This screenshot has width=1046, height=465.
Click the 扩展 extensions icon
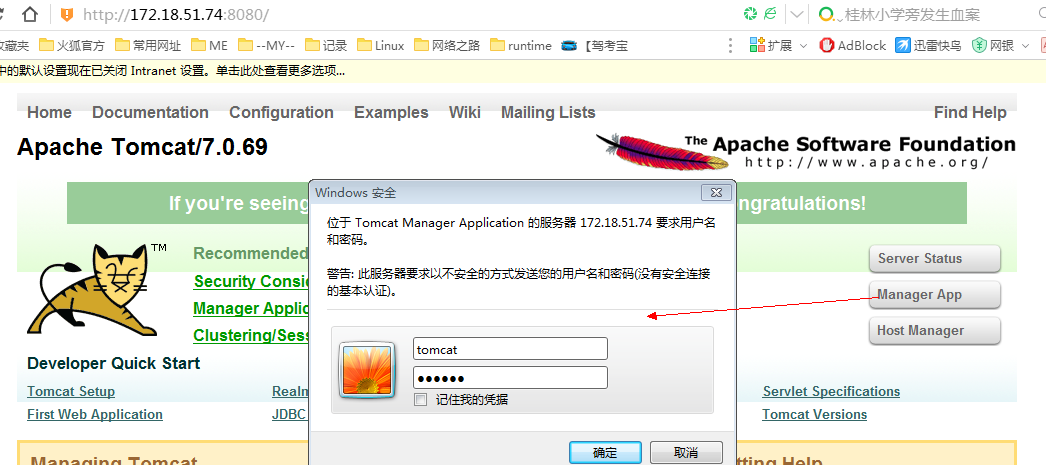pyautogui.click(x=757, y=45)
